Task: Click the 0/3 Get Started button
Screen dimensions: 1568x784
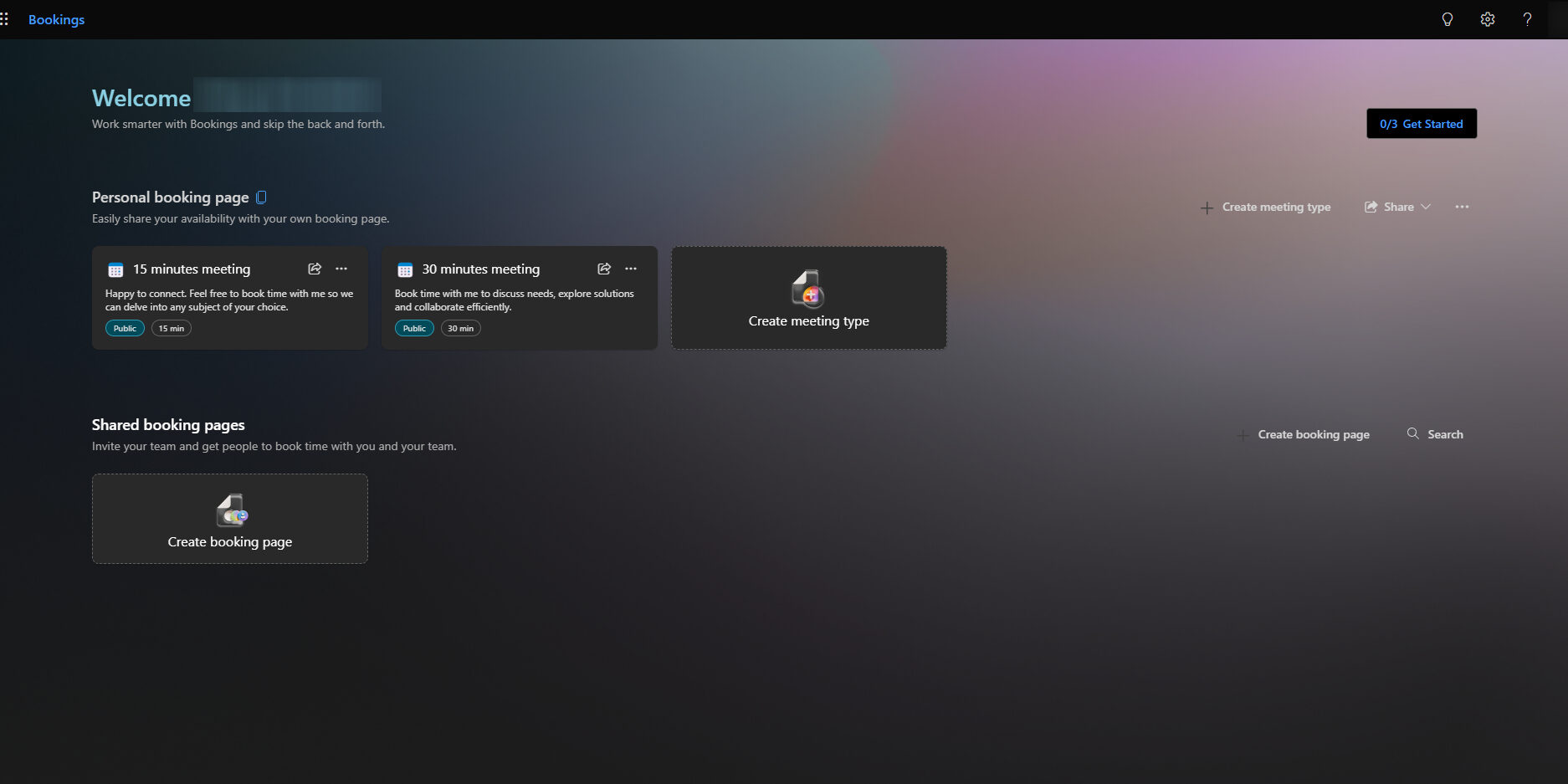Action: pyautogui.click(x=1421, y=124)
